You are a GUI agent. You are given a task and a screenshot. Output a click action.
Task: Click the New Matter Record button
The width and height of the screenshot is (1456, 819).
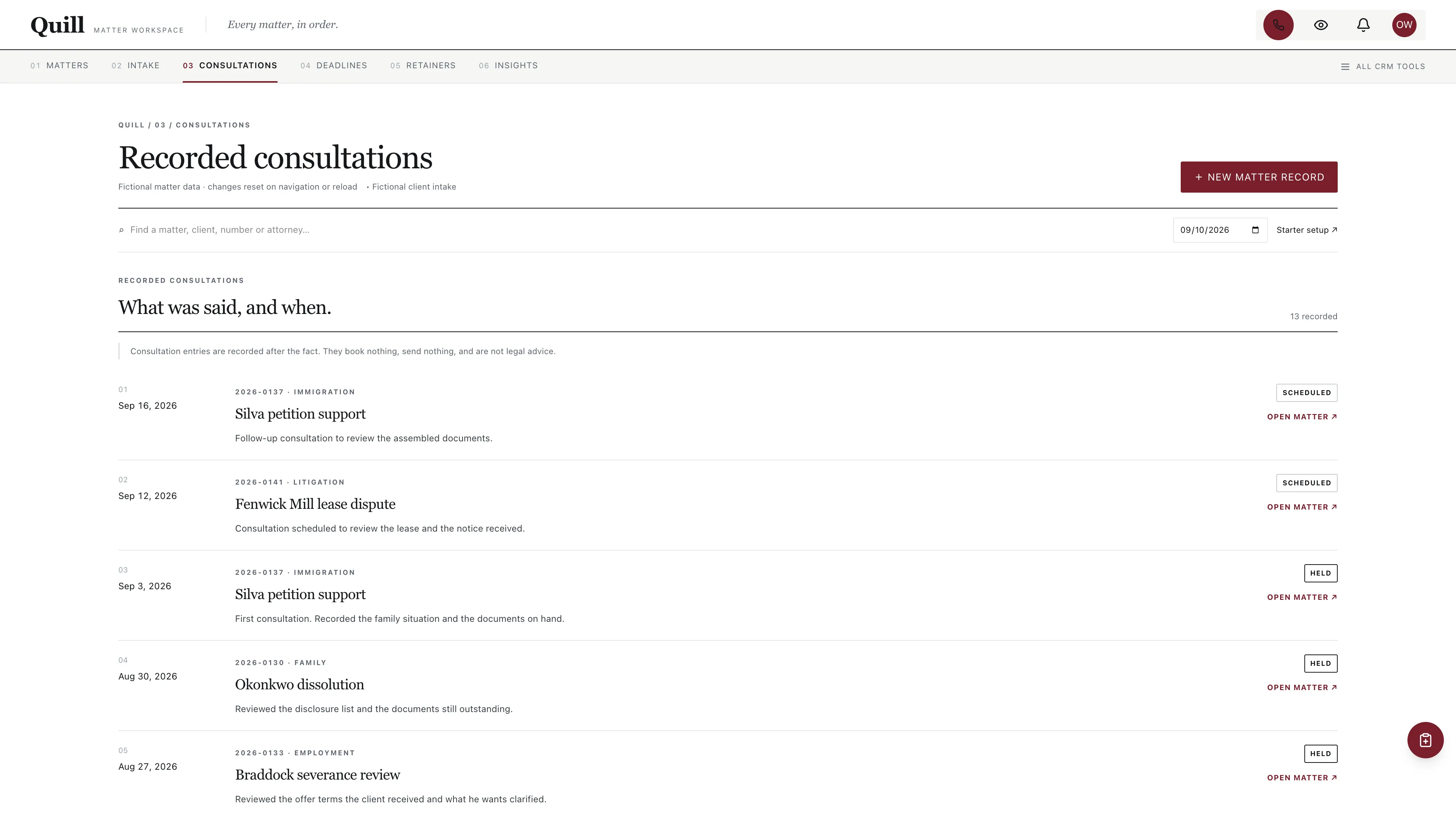1259,177
